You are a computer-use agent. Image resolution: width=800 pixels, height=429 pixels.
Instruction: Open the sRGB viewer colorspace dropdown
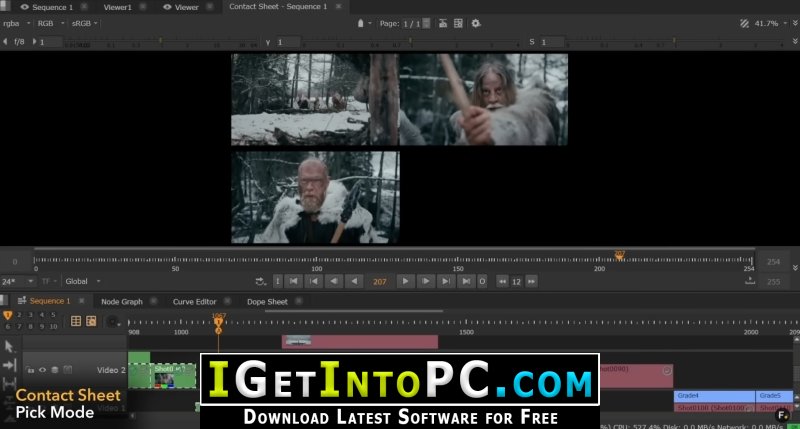click(84, 23)
